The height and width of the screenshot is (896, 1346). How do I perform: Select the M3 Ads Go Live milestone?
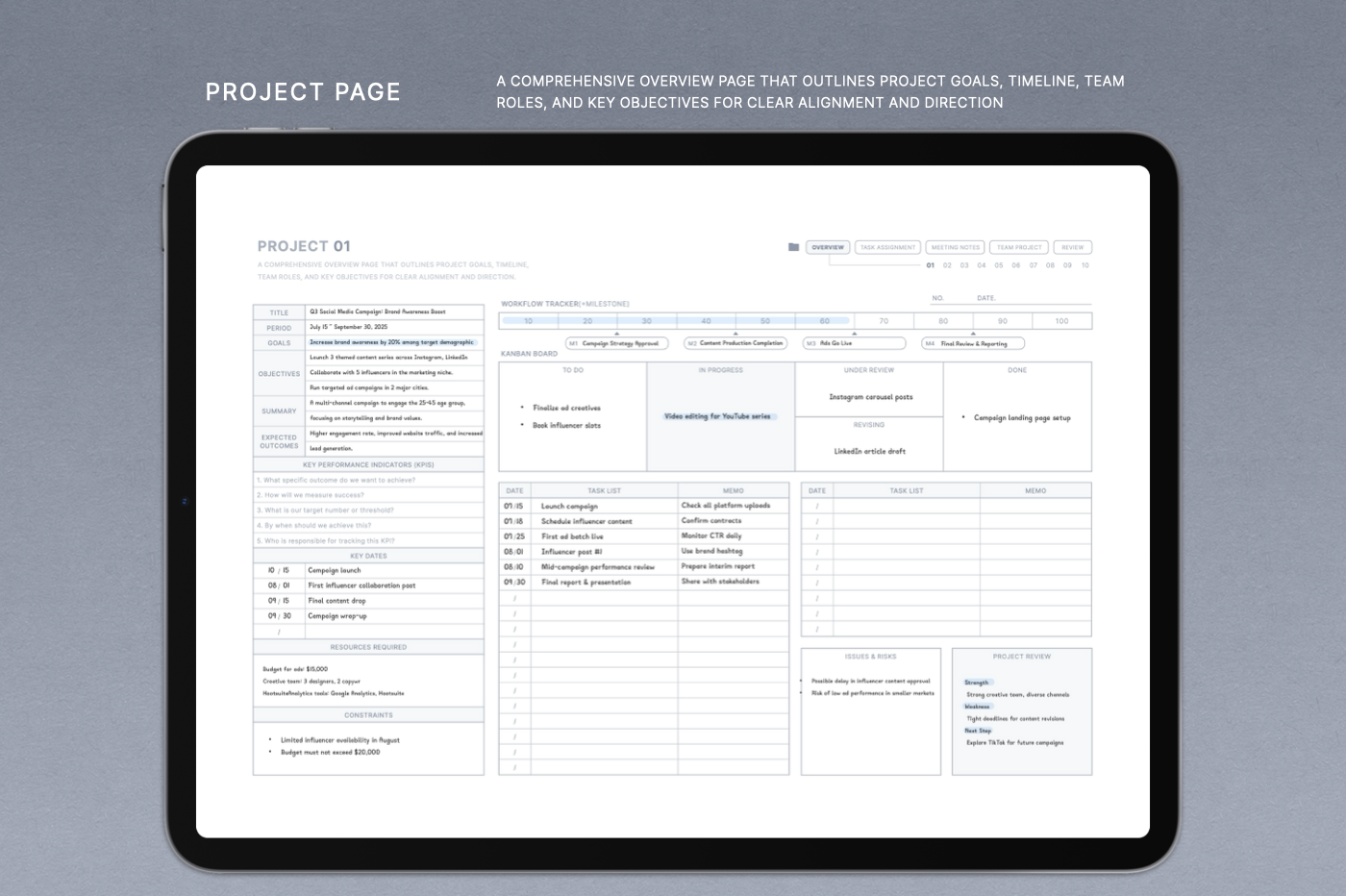pos(854,343)
